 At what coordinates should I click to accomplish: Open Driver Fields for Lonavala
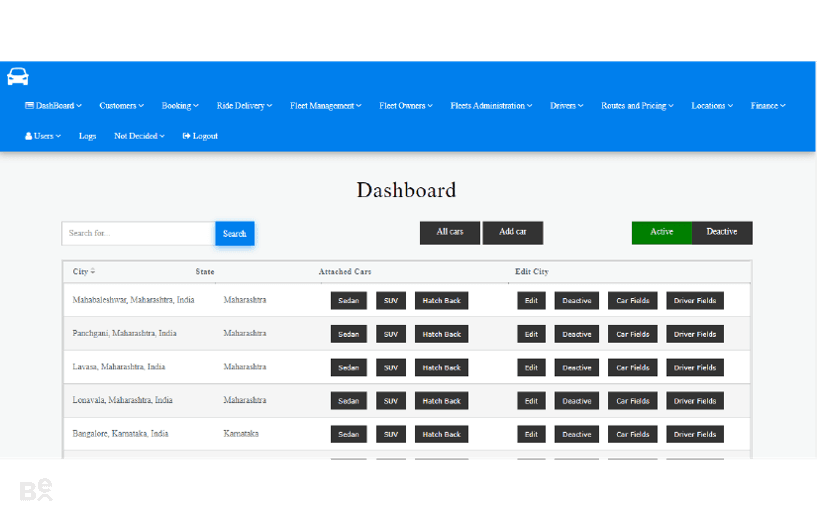(x=695, y=401)
